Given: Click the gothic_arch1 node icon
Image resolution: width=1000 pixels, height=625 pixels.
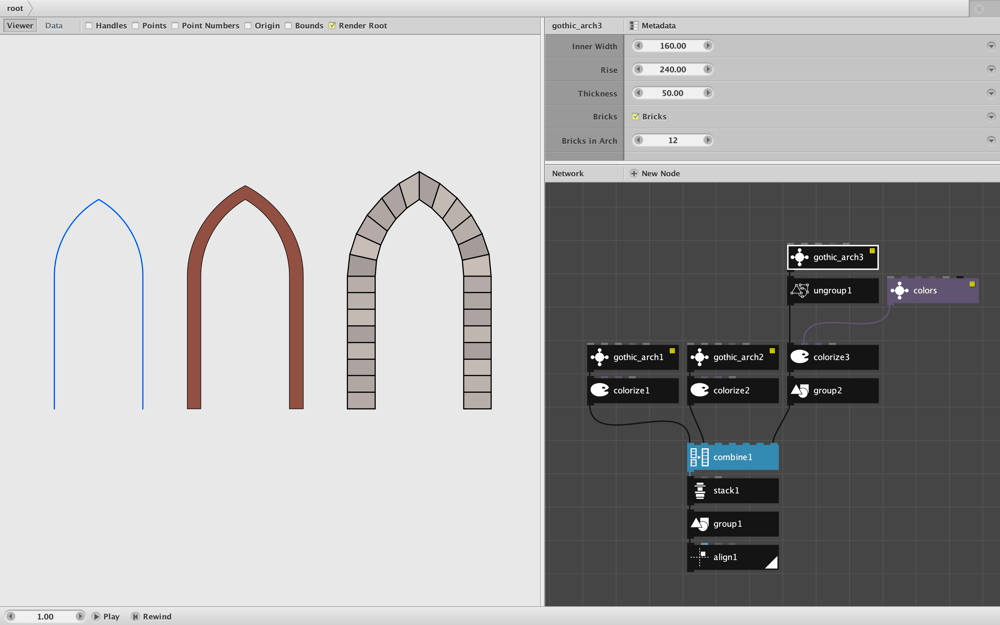Looking at the screenshot, I should tap(599, 357).
